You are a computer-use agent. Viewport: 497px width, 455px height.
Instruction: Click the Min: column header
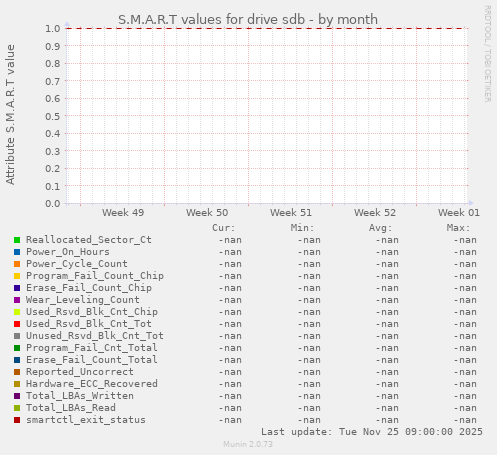click(302, 228)
